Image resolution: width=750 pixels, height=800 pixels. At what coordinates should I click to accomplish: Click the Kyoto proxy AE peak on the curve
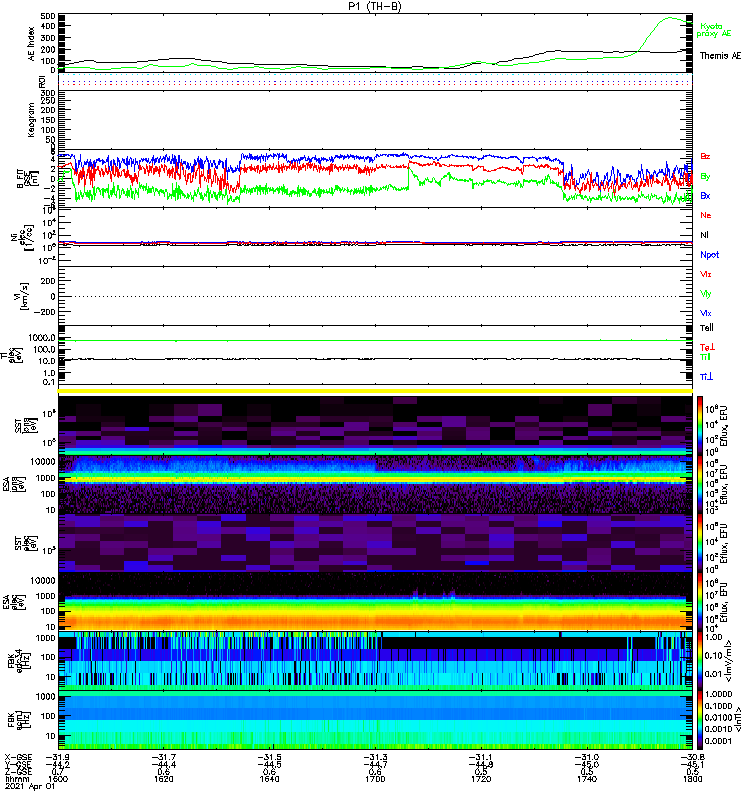tap(670, 18)
